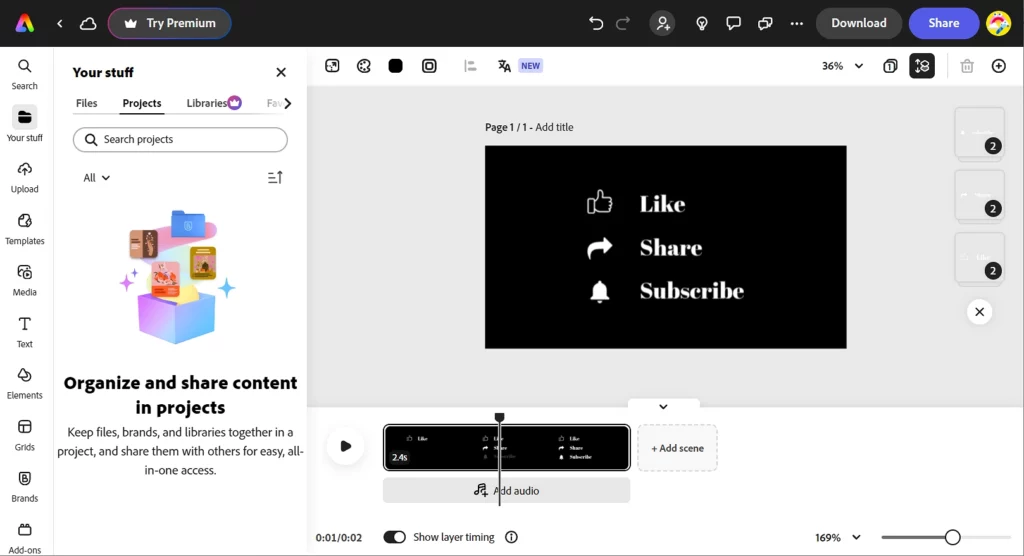Screen dimensions: 1024x556
Task: Select the 2.4s scene clip in the timeline
Action: [x=507, y=448]
